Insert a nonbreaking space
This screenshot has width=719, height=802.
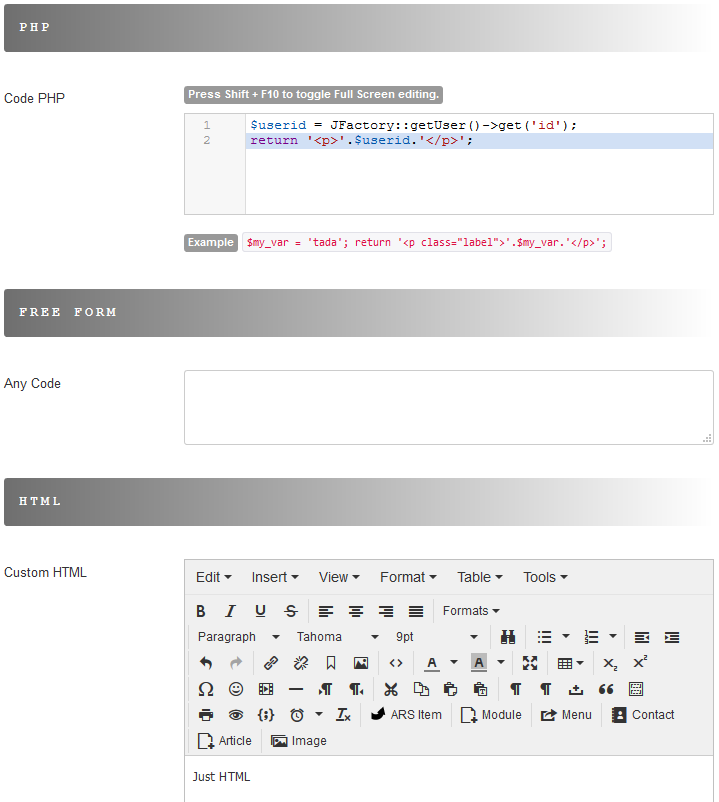(576, 689)
